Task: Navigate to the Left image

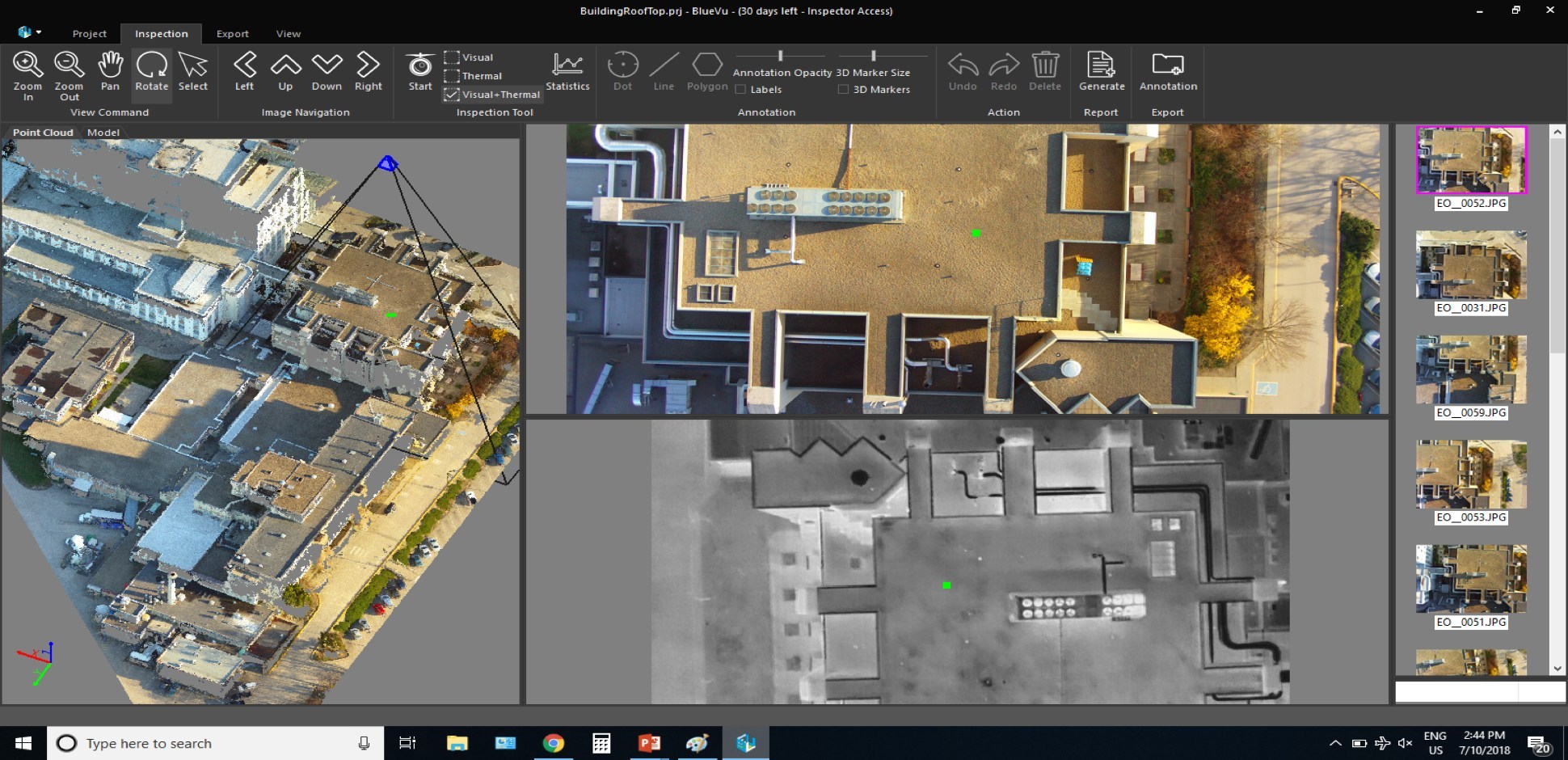Action: click(x=244, y=72)
